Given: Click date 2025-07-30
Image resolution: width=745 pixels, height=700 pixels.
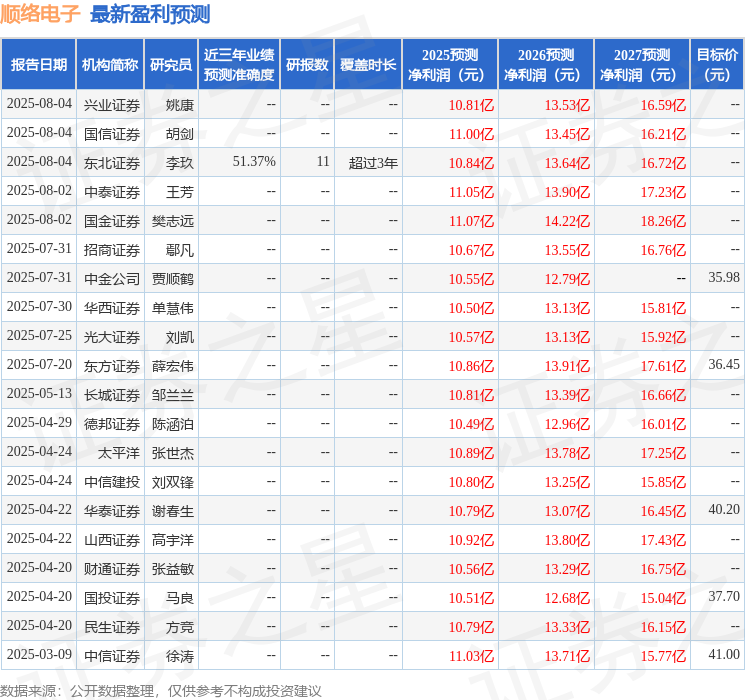Looking at the screenshot, I should (39, 307).
